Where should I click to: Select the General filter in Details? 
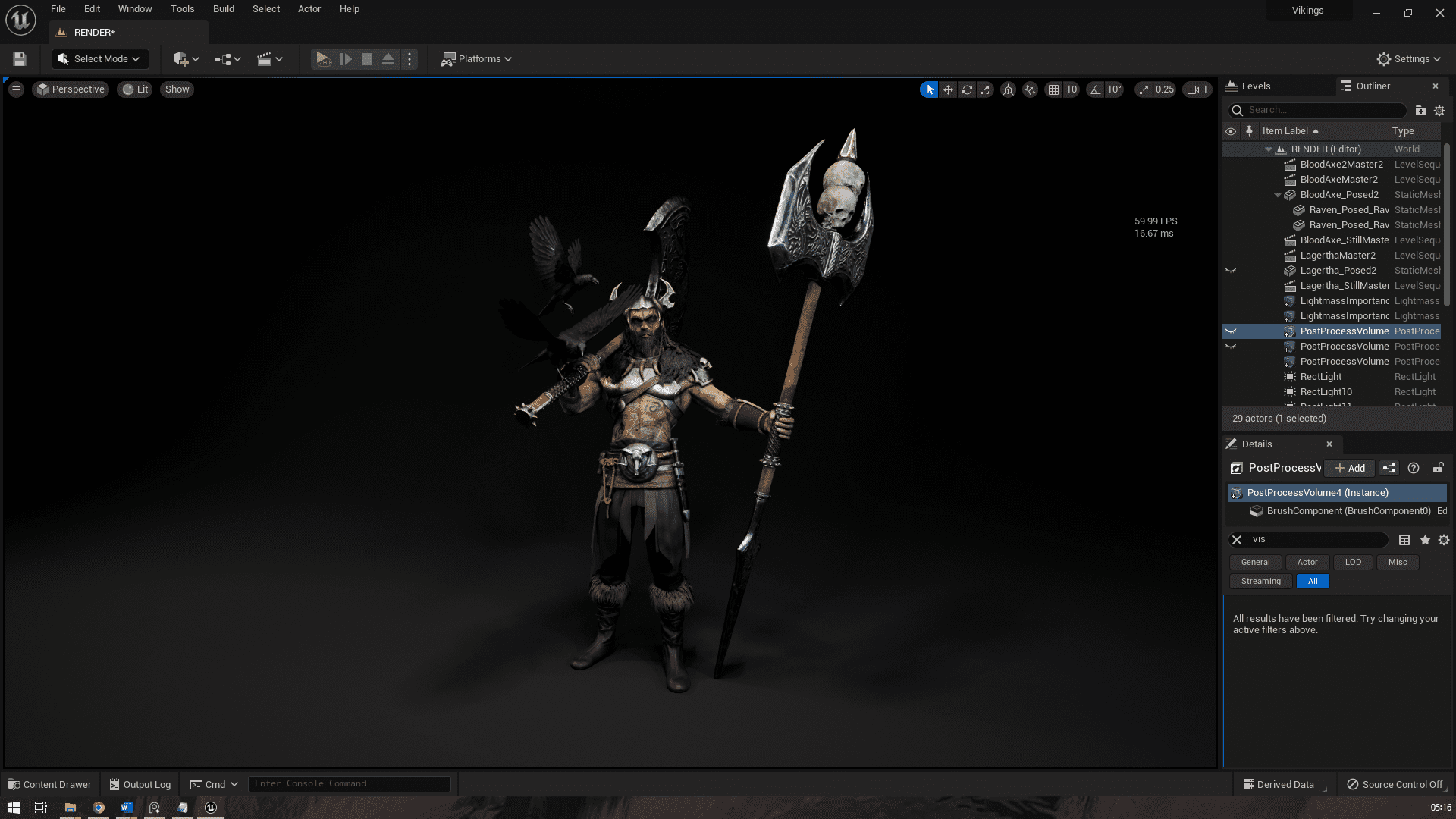1255,563
